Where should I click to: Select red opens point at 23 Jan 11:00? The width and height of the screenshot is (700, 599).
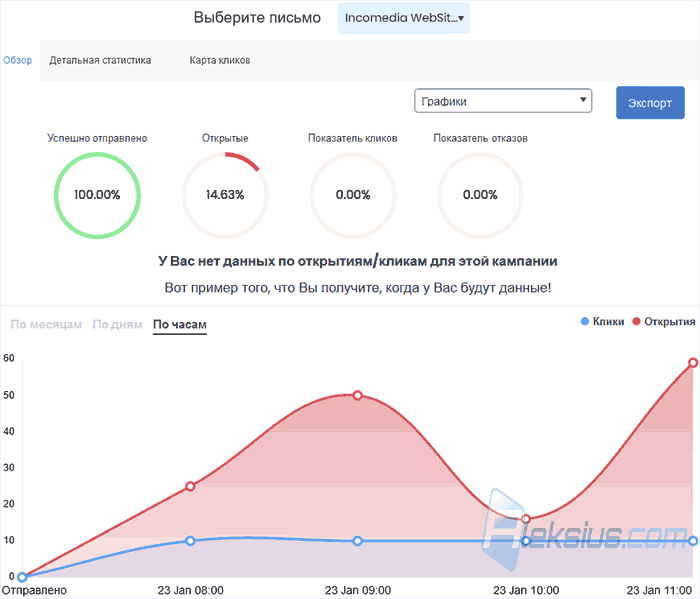tap(693, 362)
